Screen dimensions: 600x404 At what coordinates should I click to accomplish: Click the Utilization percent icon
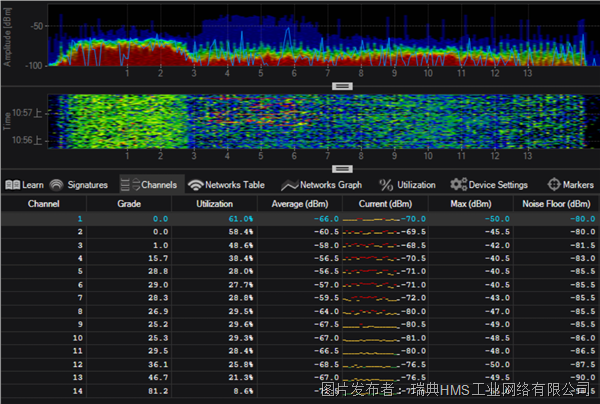point(386,185)
